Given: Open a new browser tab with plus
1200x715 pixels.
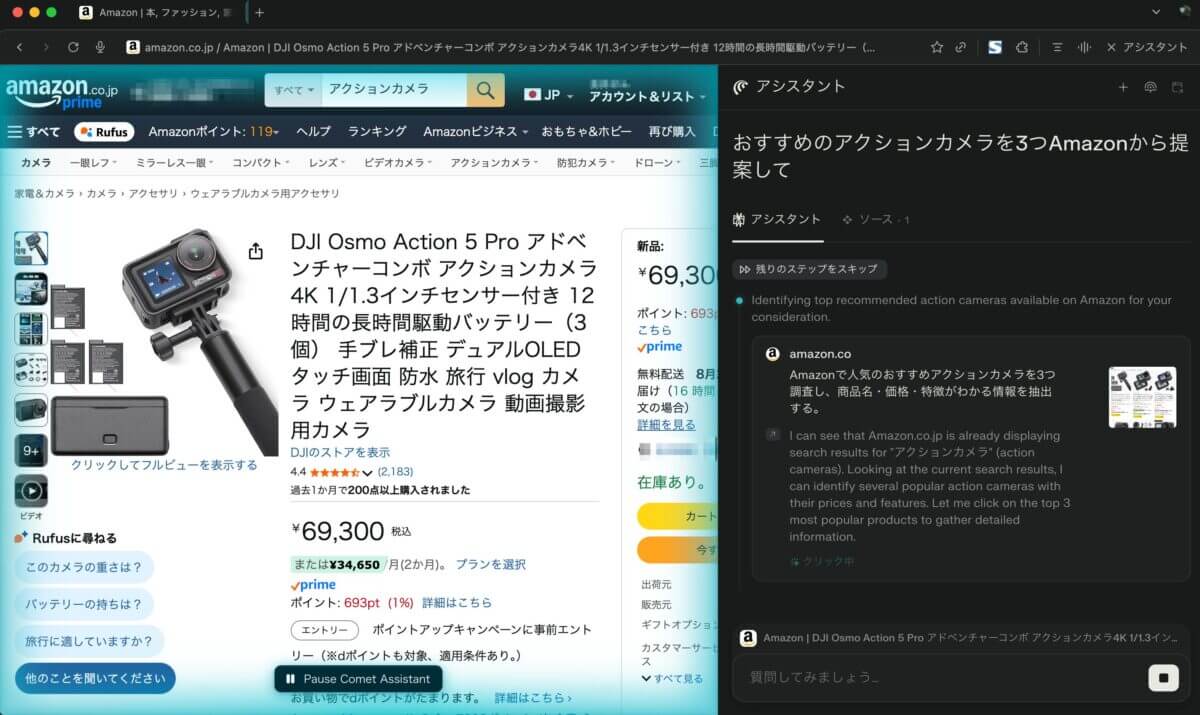Looking at the screenshot, I should 259,12.
